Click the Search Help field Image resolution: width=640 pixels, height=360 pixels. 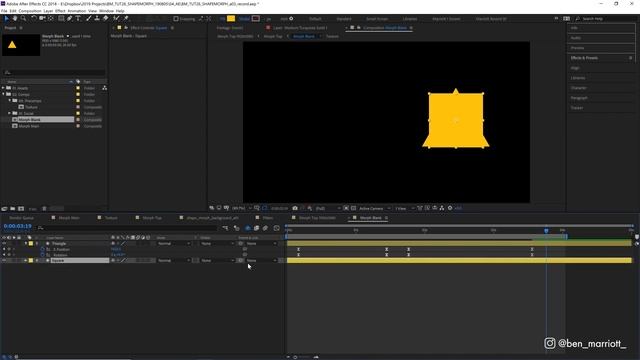604,19
